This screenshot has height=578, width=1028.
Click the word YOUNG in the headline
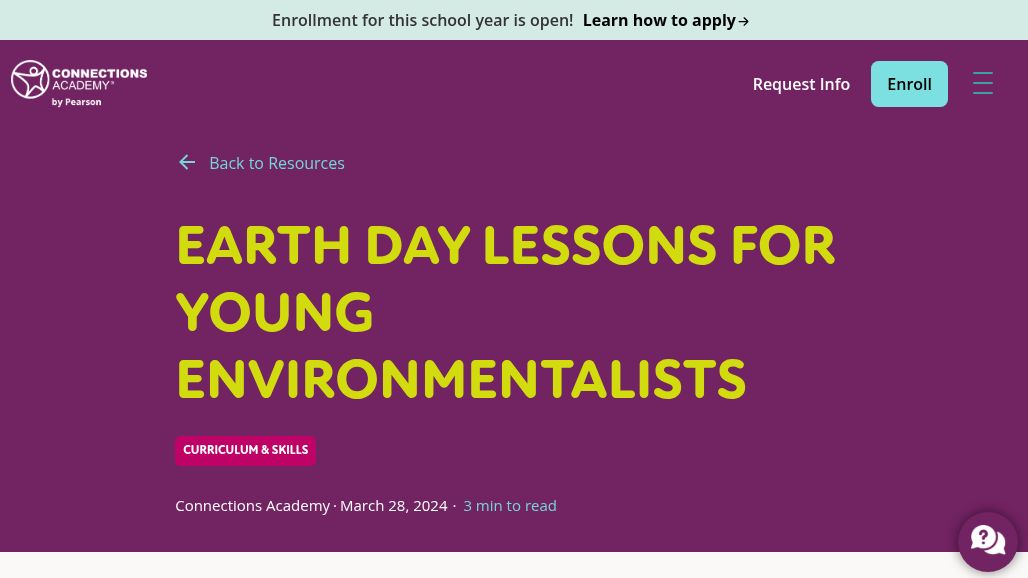[x=274, y=313]
